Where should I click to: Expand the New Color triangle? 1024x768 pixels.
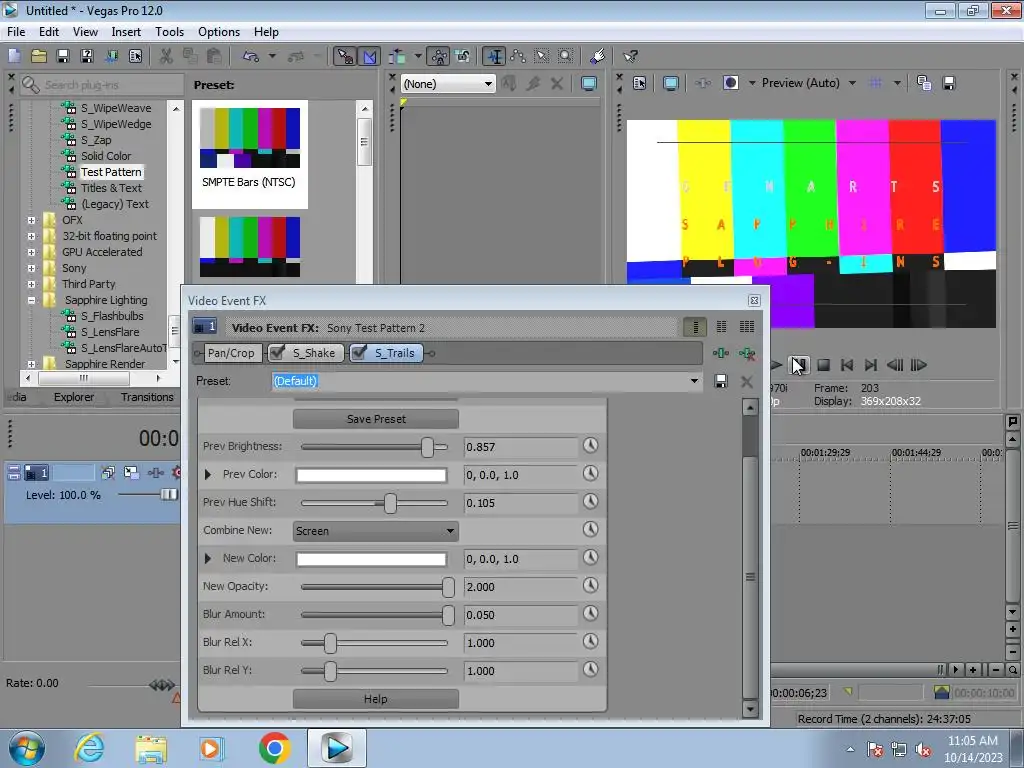(208, 558)
